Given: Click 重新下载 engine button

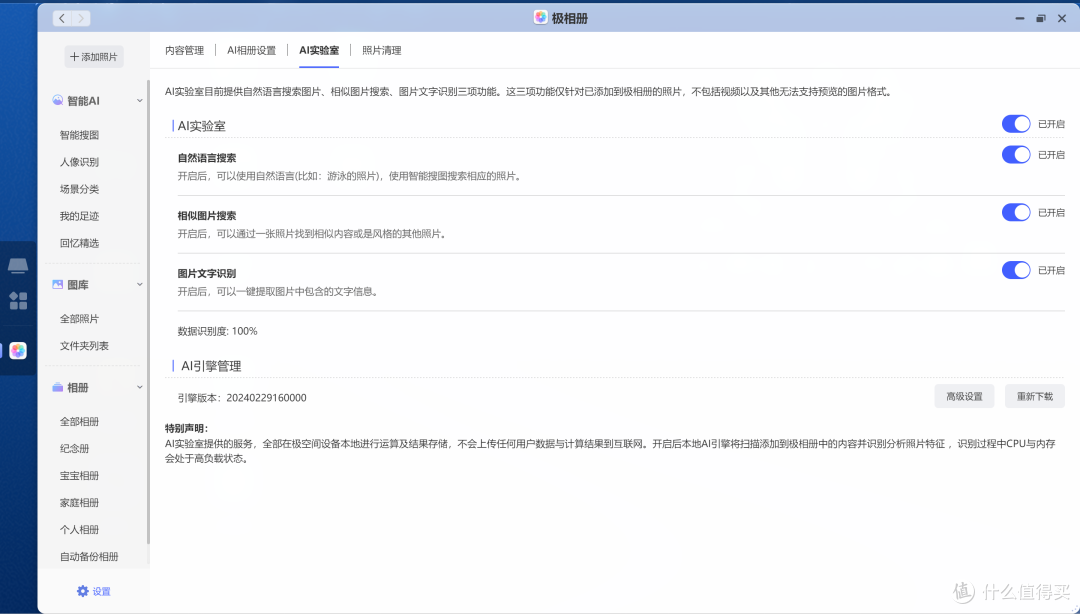Looking at the screenshot, I should point(1035,396).
